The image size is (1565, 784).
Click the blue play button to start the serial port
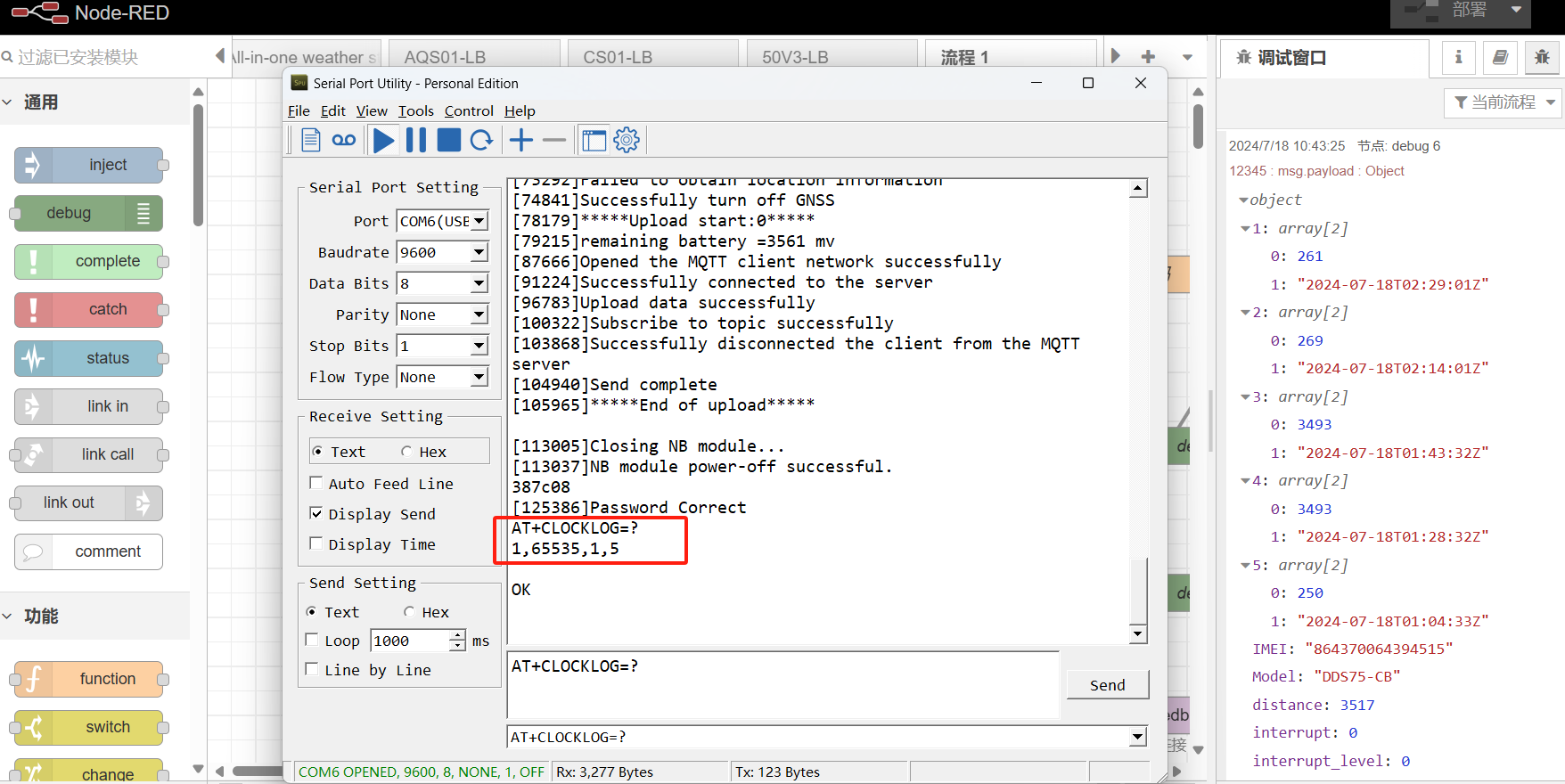(x=384, y=140)
